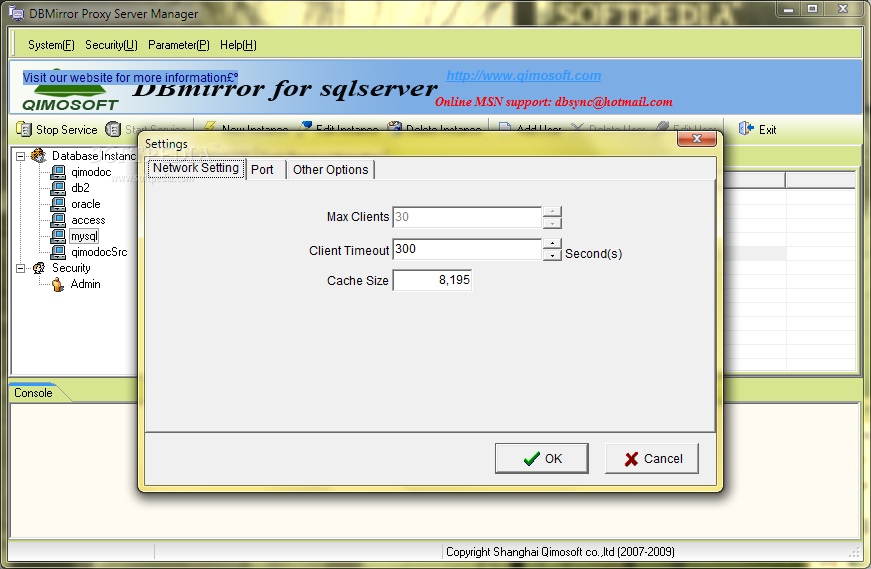Click the Cache Size input field
This screenshot has height=569, width=871.
coord(432,280)
